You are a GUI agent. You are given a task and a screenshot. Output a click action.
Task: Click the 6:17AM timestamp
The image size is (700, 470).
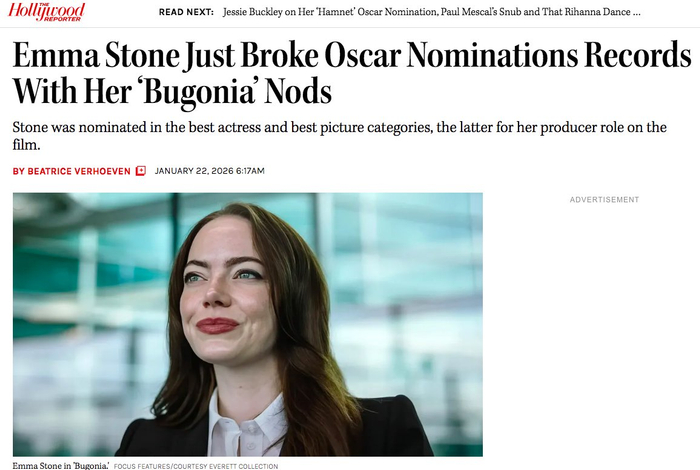(250, 171)
